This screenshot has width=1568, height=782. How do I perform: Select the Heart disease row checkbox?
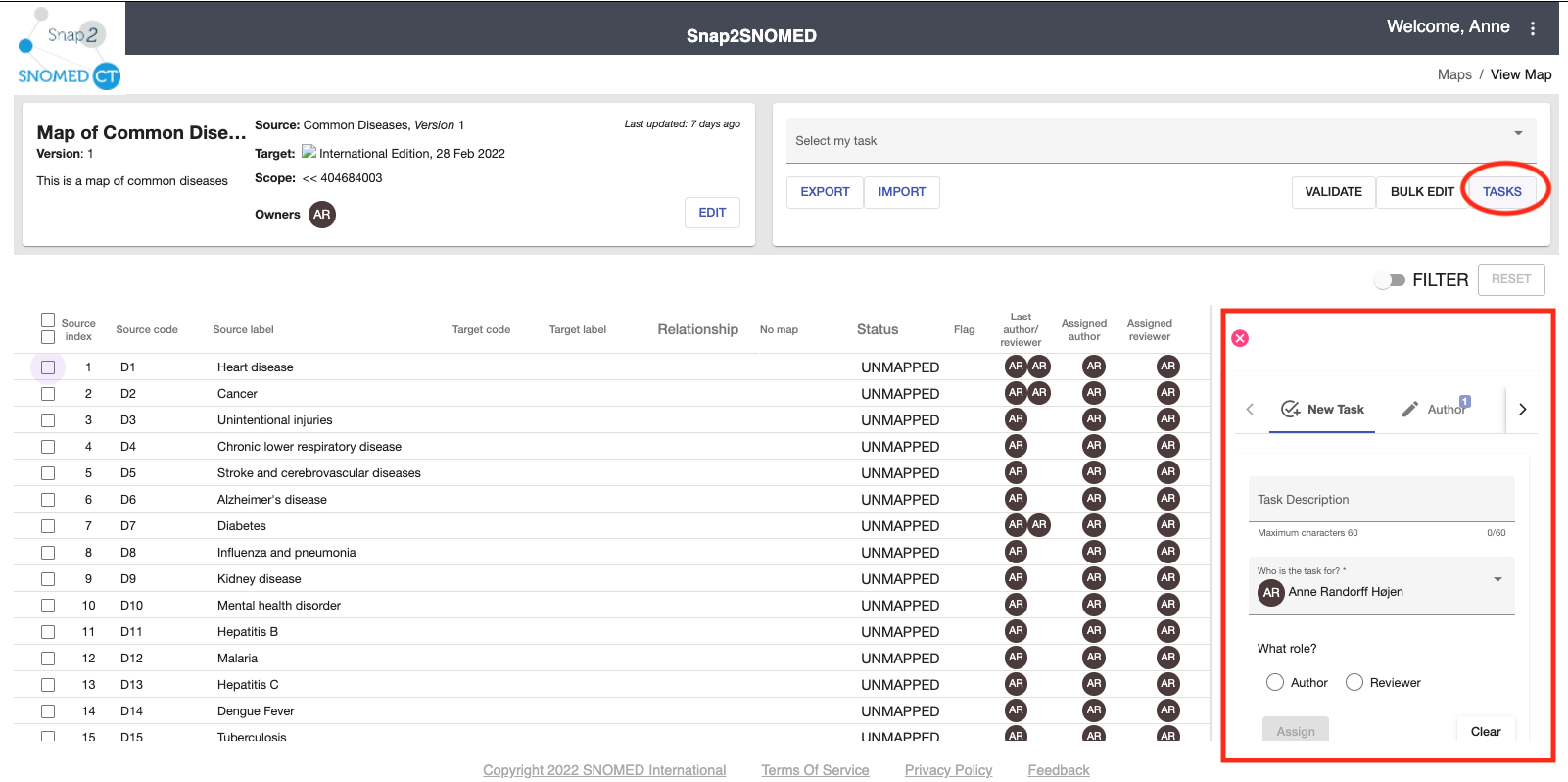(48, 367)
